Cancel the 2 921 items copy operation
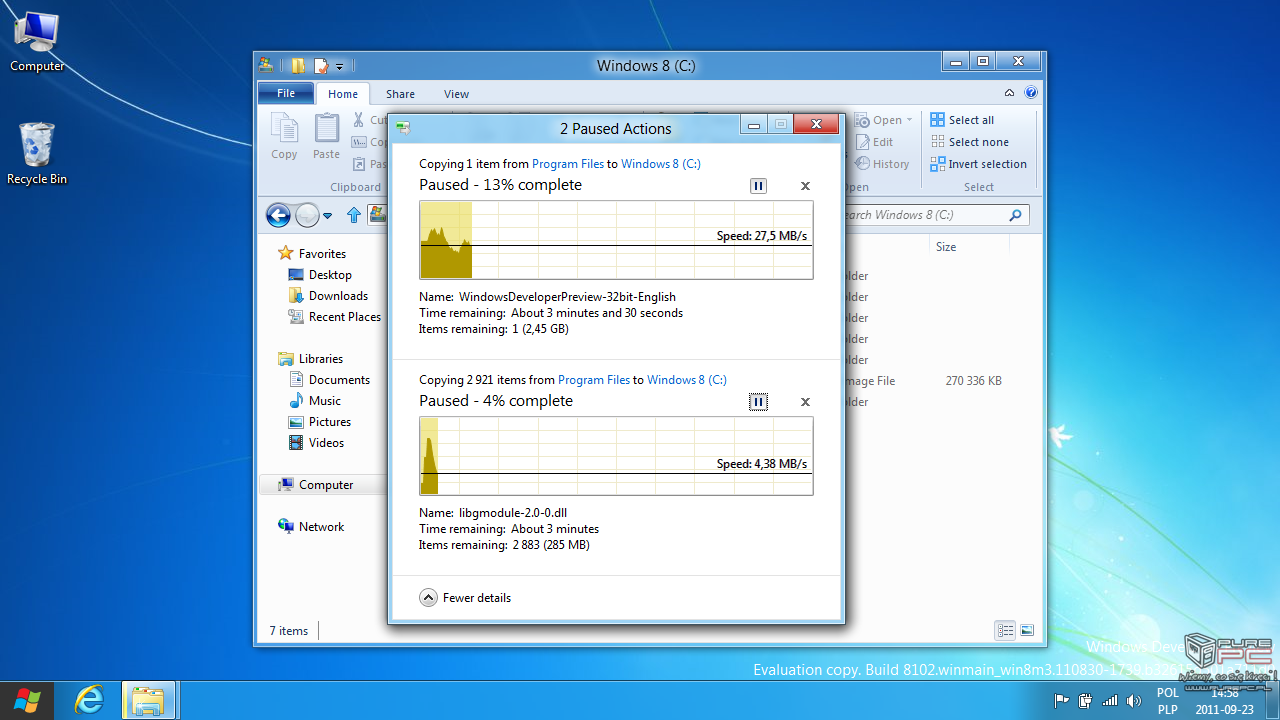Image resolution: width=1280 pixels, height=720 pixels. [805, 402]
